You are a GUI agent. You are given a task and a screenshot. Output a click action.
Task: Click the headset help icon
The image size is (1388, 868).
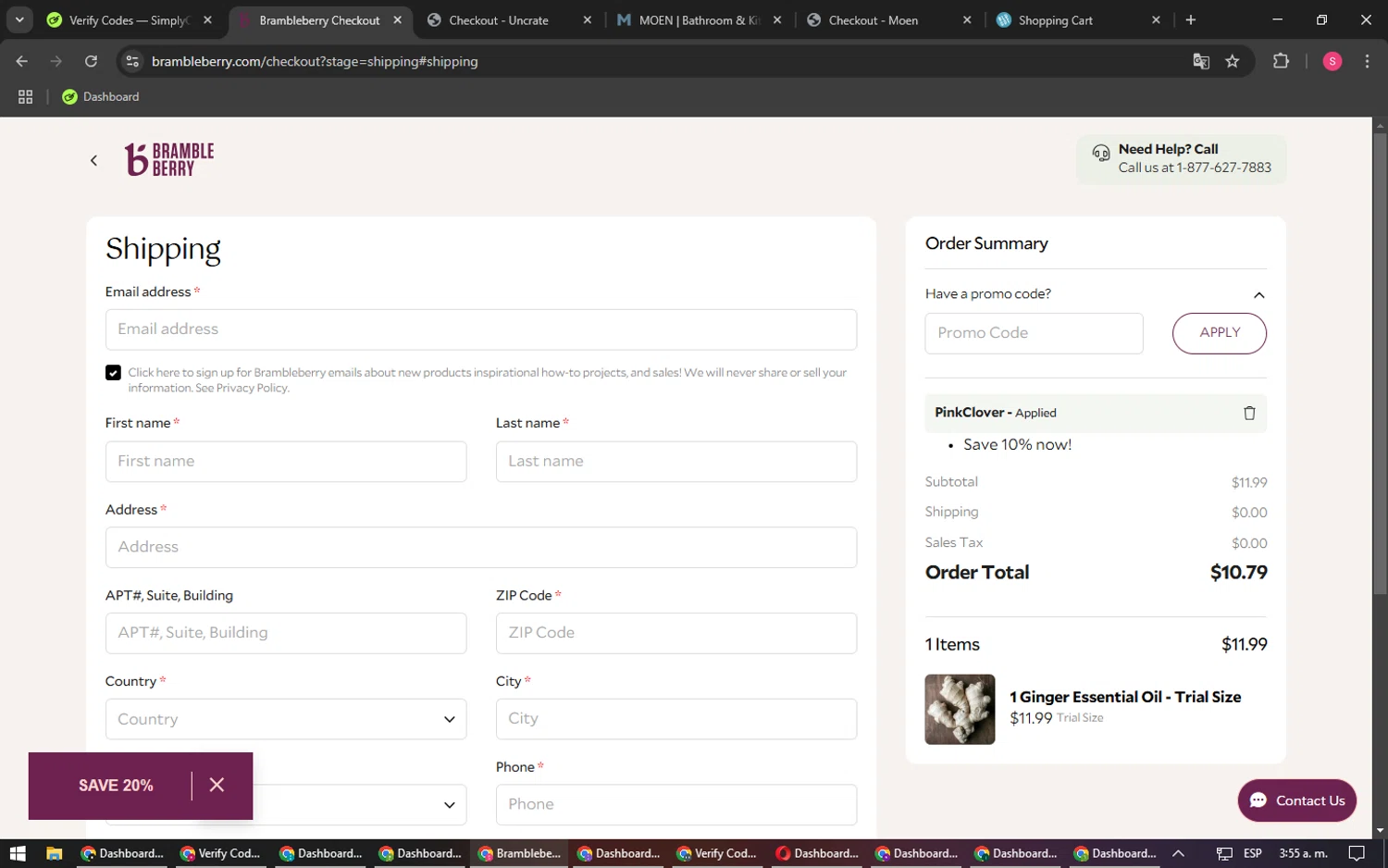pyautogui.click(x=1100, y=153)
